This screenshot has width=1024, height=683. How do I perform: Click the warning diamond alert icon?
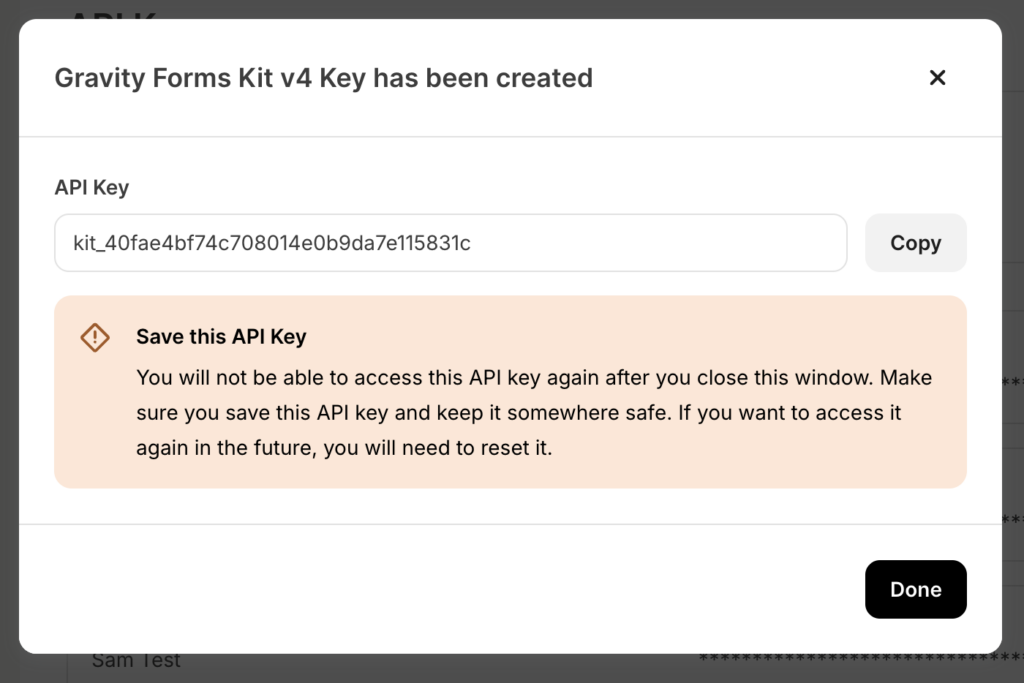coord(94,337)
